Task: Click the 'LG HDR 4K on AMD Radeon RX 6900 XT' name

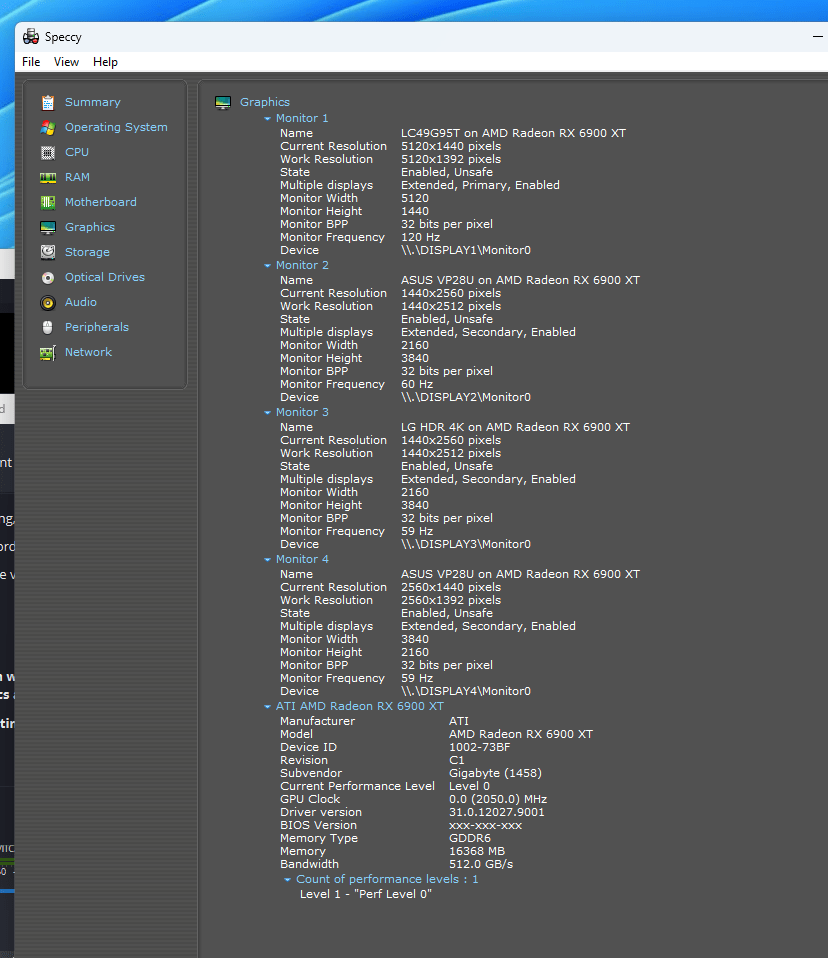Action: pos(515,427)
